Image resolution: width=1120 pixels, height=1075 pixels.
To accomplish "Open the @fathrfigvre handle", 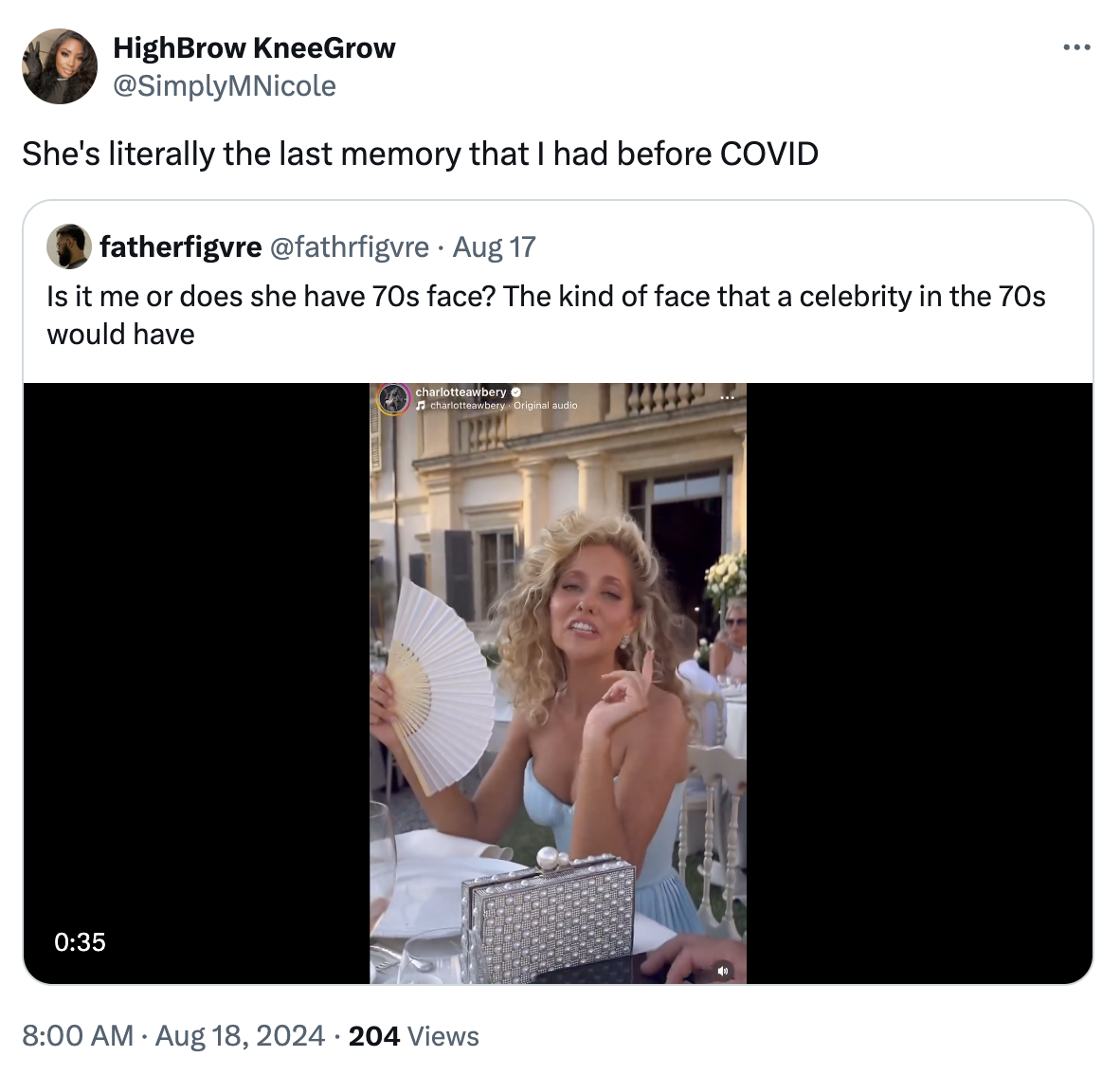I will 347,246.
